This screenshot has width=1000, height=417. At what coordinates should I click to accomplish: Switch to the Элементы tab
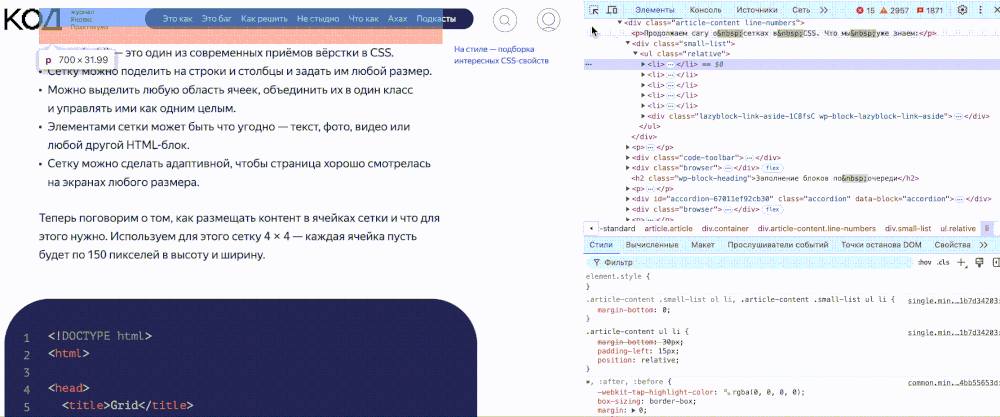pyautogui.click(x=654, y=10)
